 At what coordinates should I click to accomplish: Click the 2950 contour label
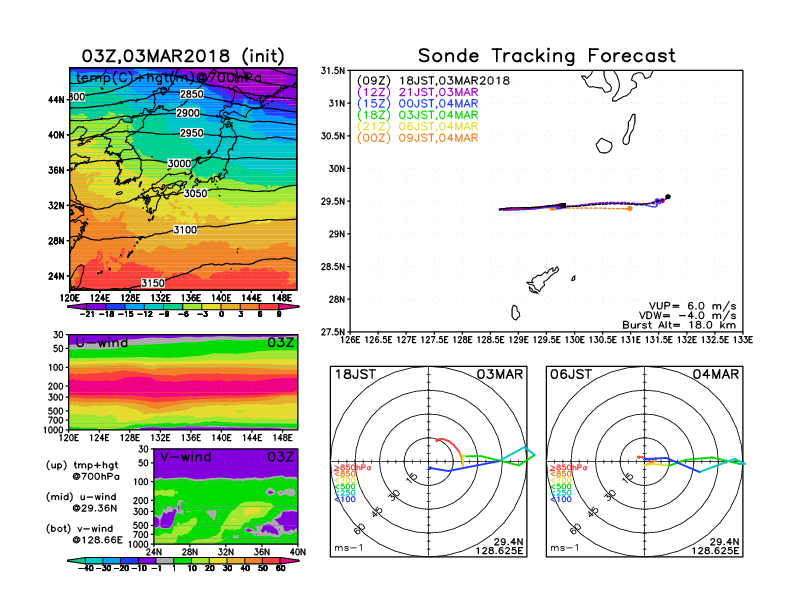192,133
